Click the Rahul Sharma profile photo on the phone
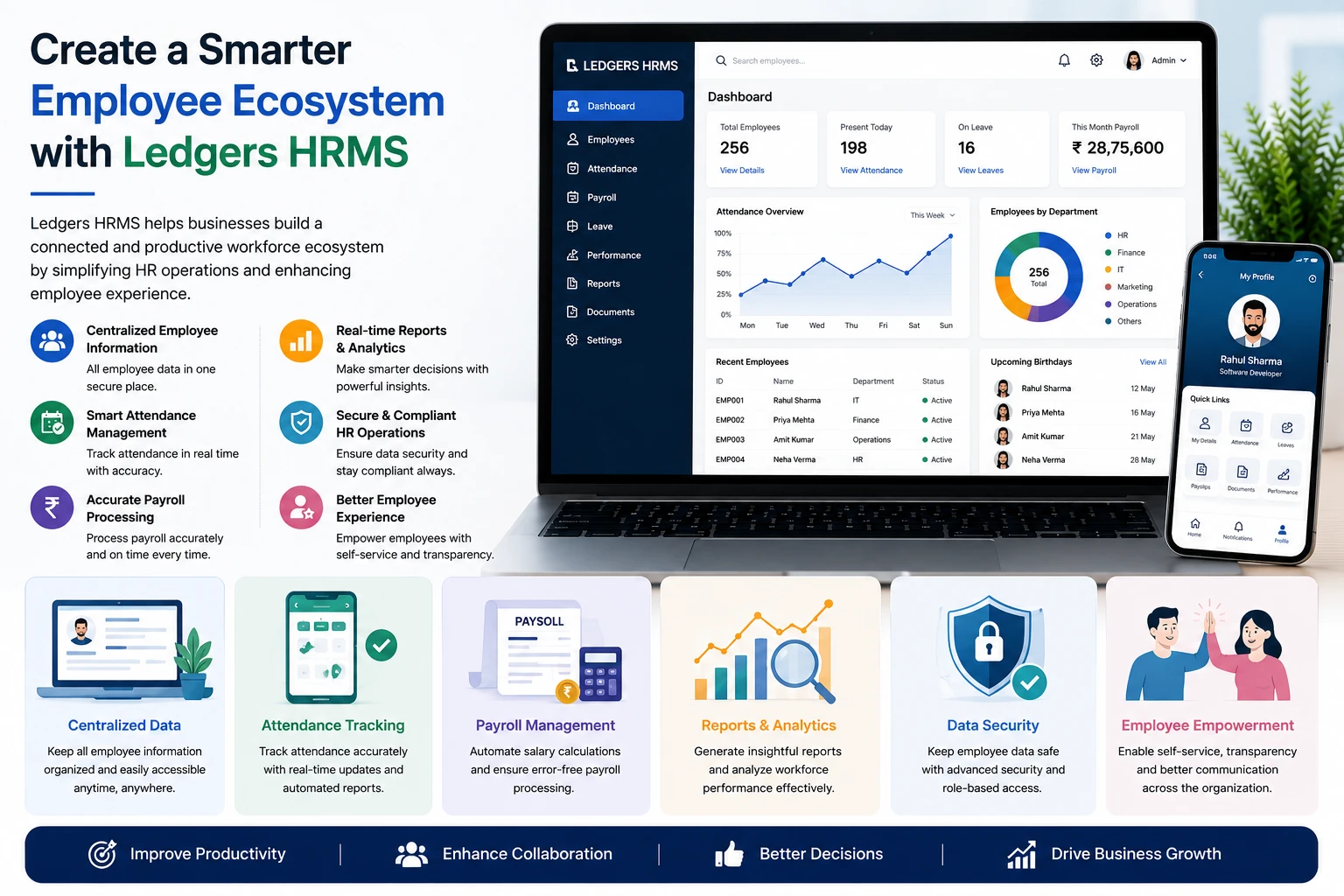 (x=1254, y=321)
